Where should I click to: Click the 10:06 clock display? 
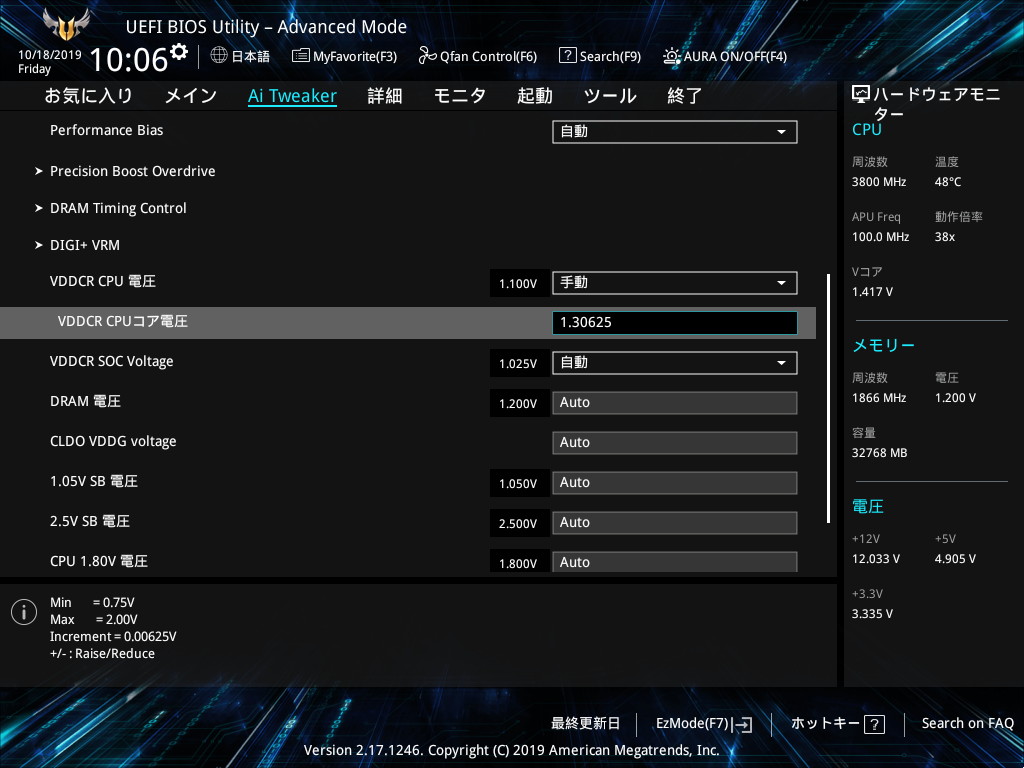point(129,59)
